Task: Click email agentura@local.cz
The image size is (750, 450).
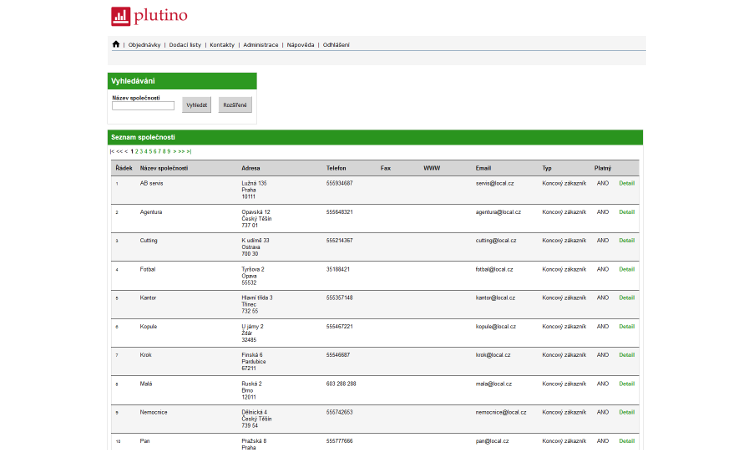Action: coord(498,212)
